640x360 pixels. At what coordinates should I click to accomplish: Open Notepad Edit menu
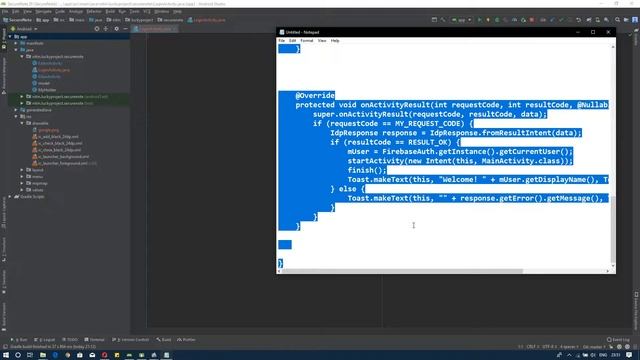(293, 41)
